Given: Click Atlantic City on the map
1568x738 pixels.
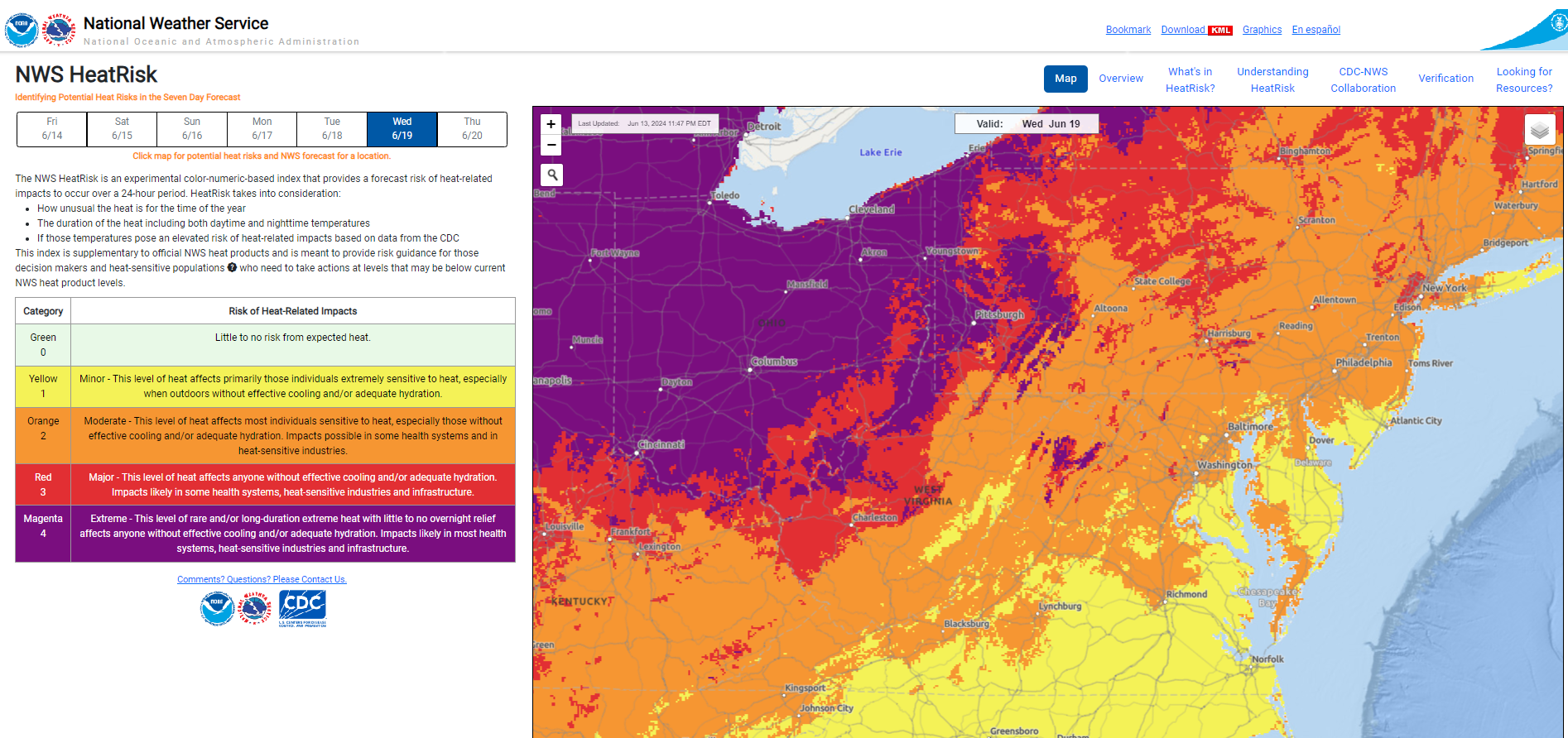Looking at the screenshot, I should click(x=1416, y=420).
